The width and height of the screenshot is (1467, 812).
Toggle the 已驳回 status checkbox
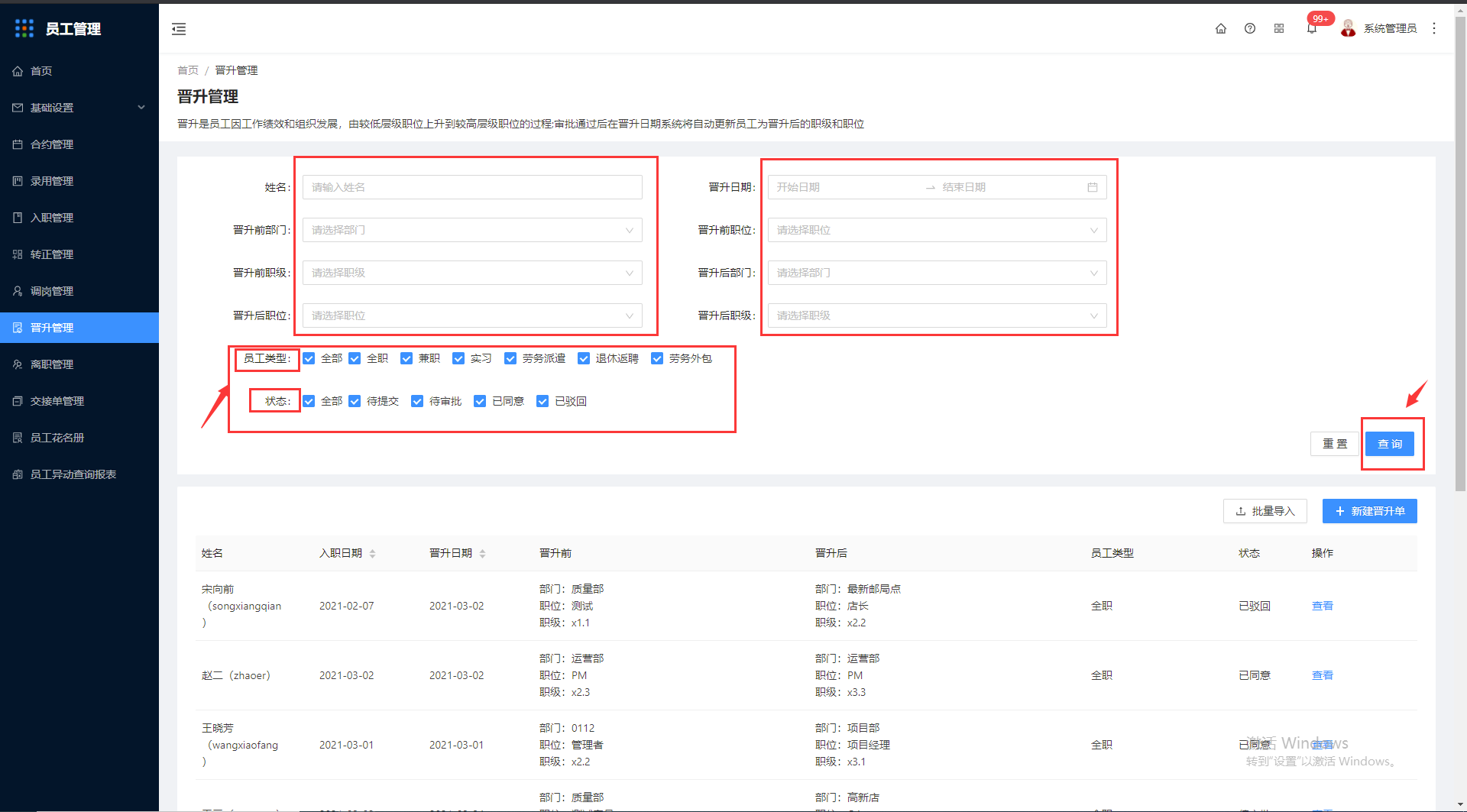tap(542, 401)
